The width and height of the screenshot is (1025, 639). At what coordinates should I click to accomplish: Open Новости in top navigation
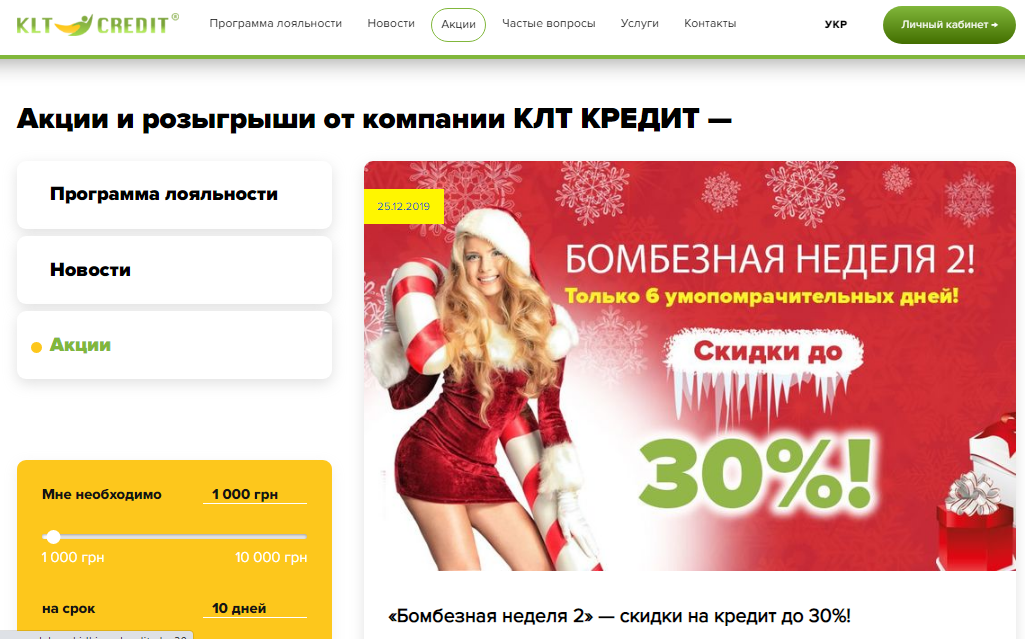point(391,24)
